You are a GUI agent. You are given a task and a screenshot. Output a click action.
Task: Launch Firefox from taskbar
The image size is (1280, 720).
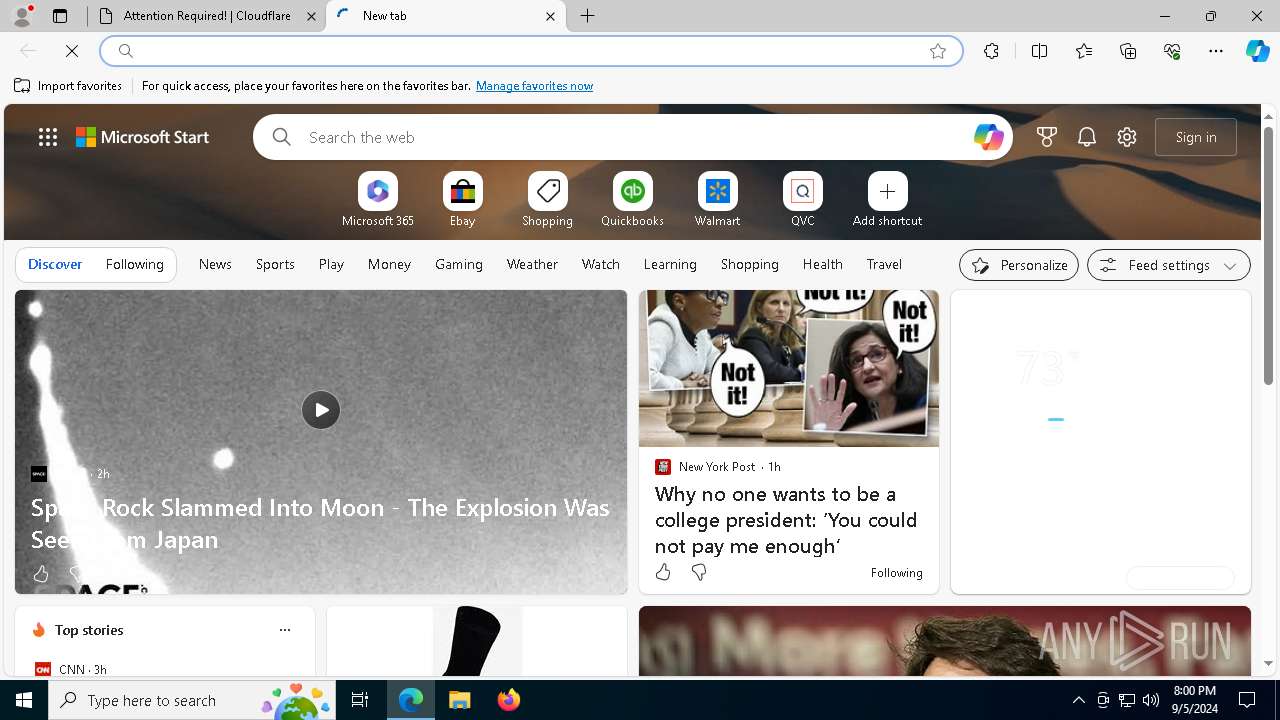point(509,700)
